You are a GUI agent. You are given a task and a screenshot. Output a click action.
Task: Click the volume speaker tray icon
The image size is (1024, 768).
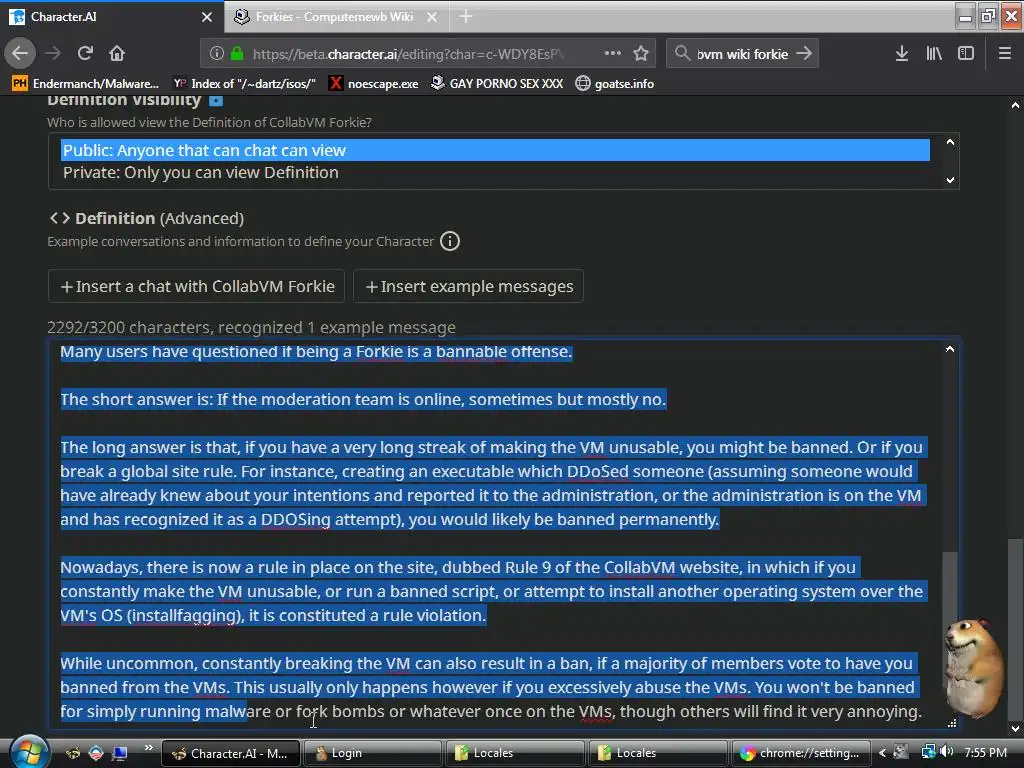pyautogui.click(x=947, y=752)
